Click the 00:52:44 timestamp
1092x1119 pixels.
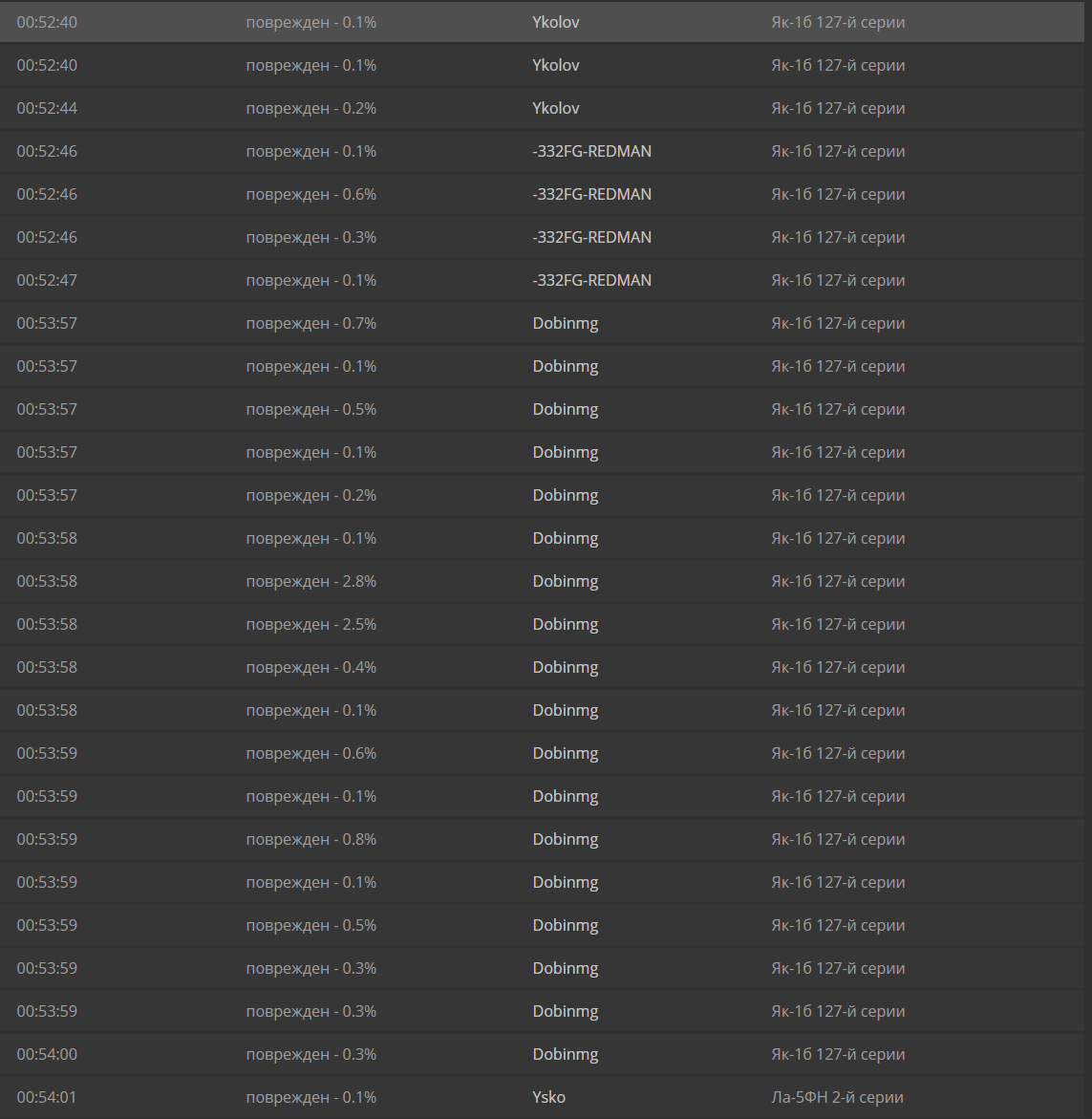pos(47,108)
